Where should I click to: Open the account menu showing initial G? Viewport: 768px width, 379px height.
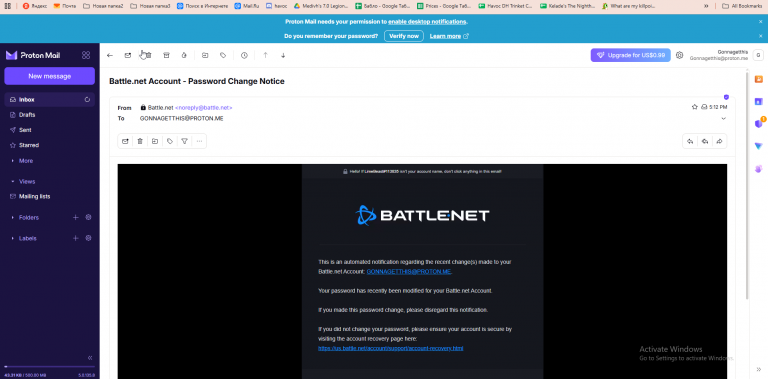(758, 55)
